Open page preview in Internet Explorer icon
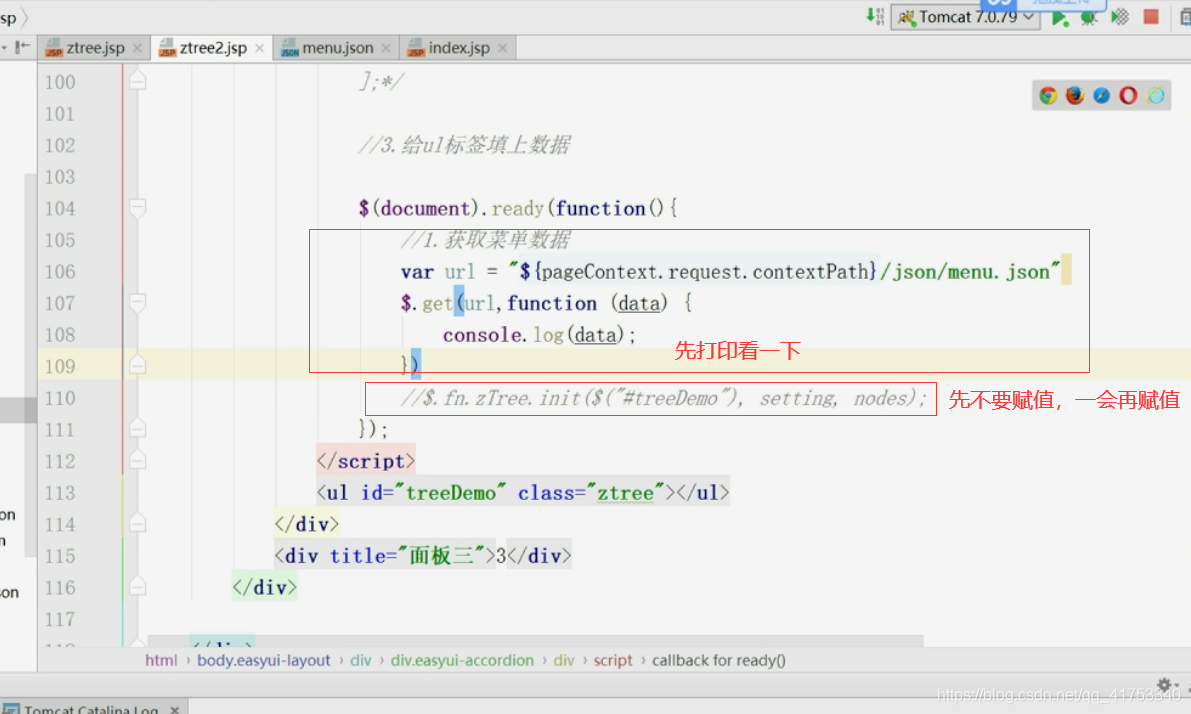The width and height of the screenshot is (1191, 714). [1156, 95]
